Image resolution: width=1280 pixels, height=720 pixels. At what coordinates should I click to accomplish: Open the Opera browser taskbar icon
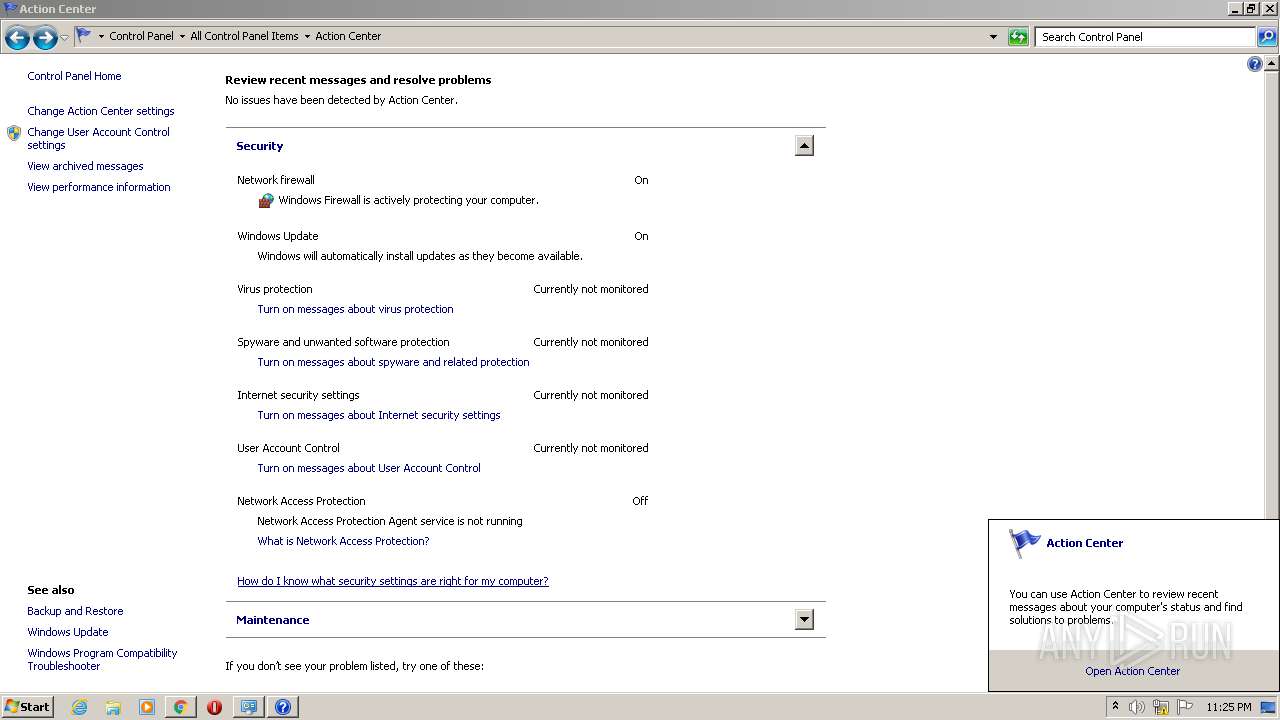click(x=214, y=707)
